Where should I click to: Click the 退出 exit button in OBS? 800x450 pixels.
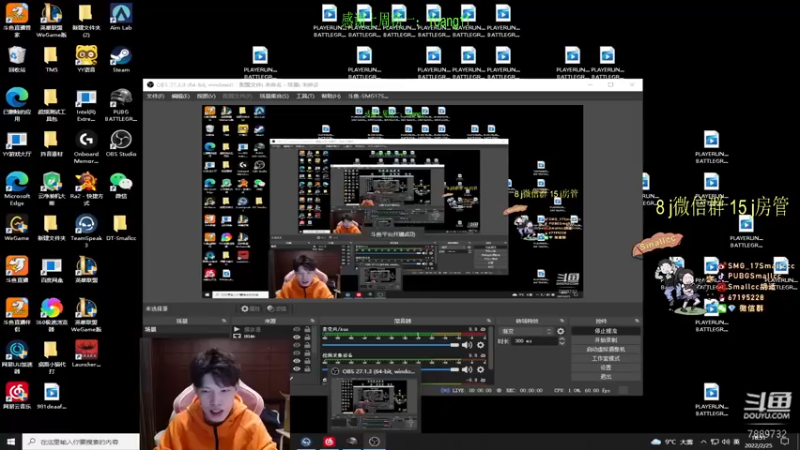(606, 377)
